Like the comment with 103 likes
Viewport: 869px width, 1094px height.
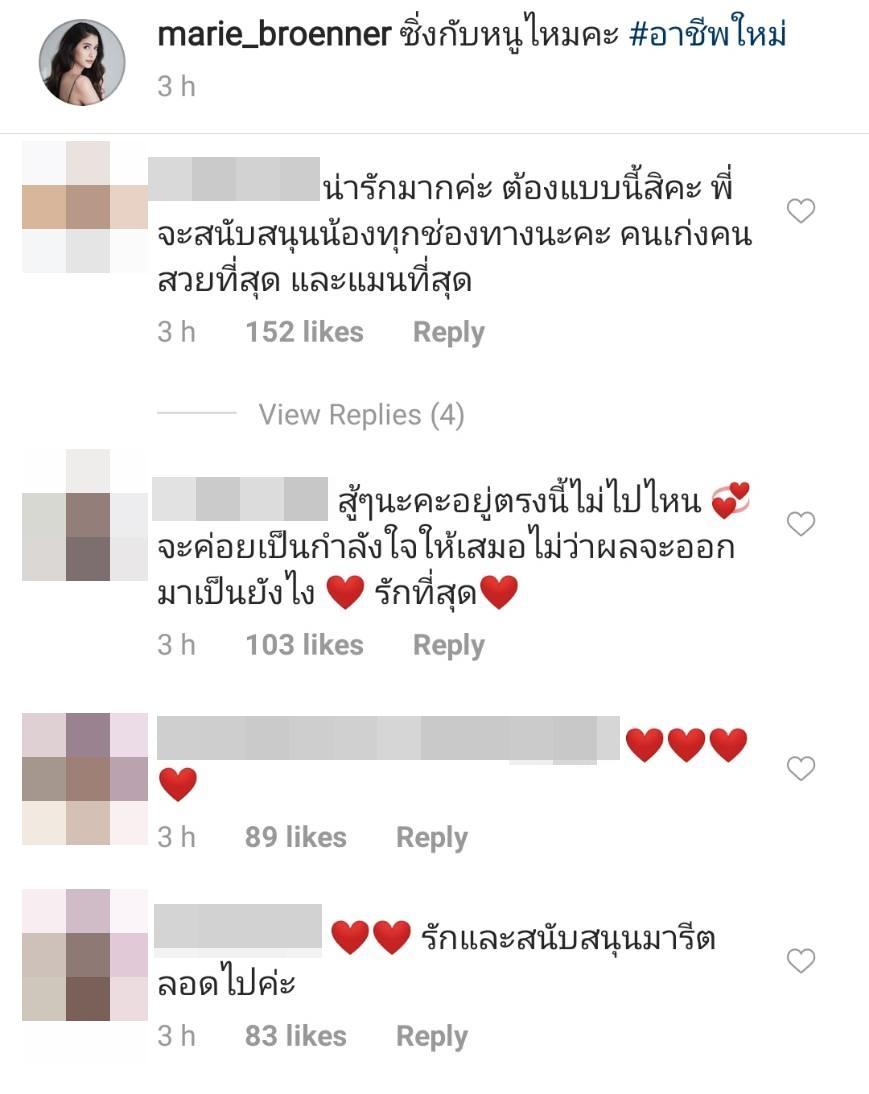(x=801, y=524)
